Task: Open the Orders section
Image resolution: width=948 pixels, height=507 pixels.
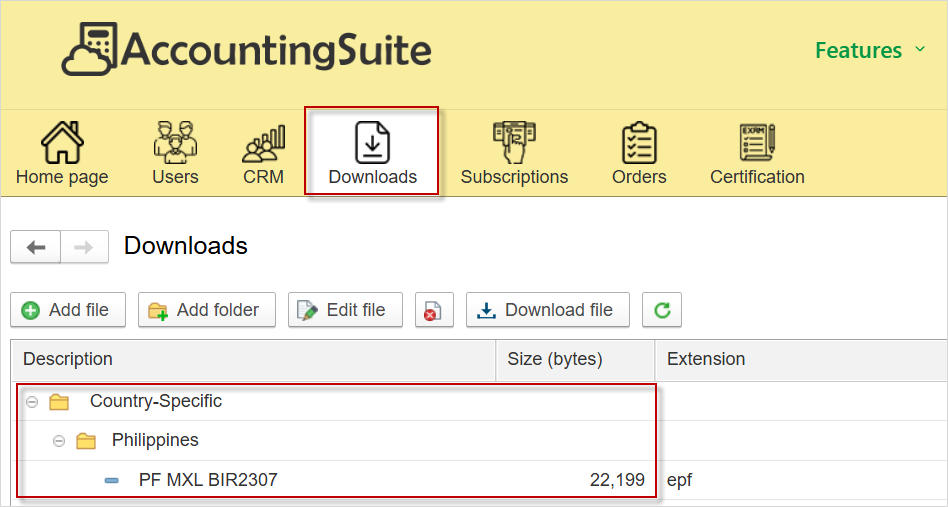Action: click(x=639, y=154)
